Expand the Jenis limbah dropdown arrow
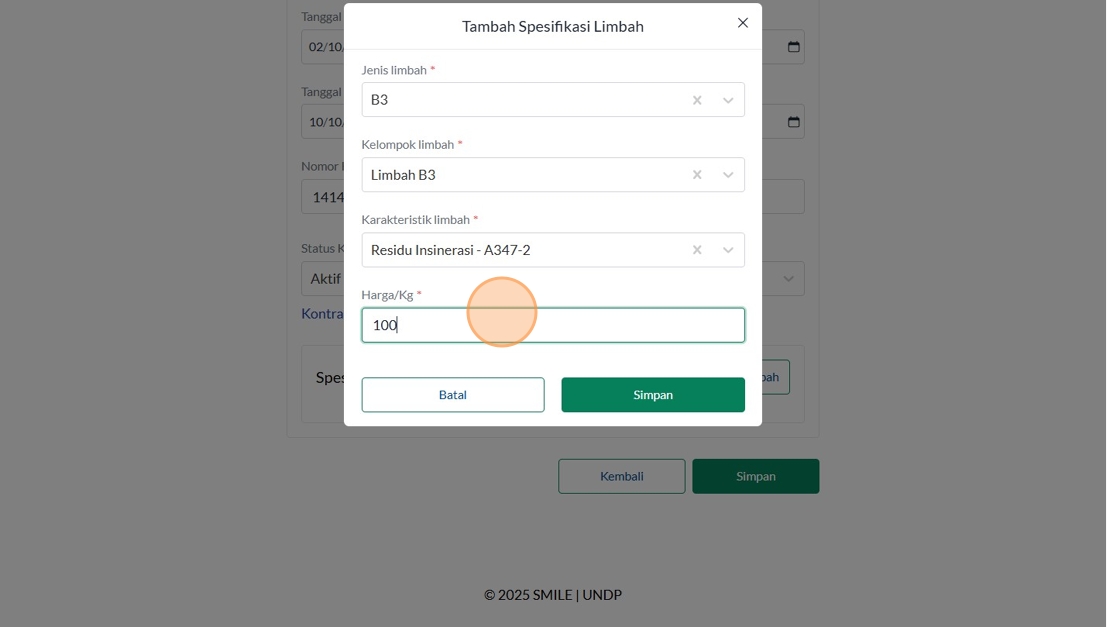Screen dimensions: 1120x627 (x=728, y=100)
